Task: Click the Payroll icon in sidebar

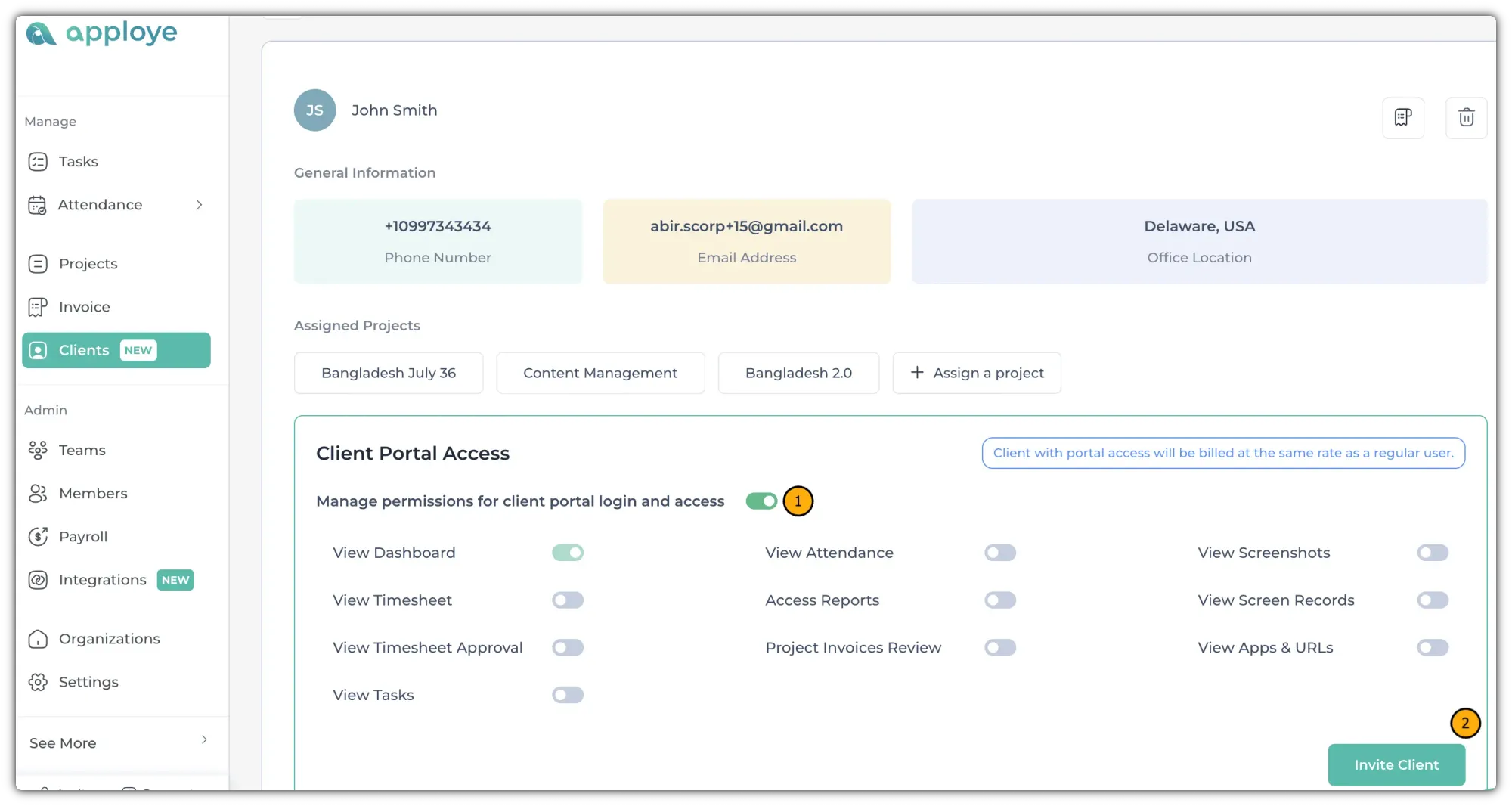Action: [38, 537]
